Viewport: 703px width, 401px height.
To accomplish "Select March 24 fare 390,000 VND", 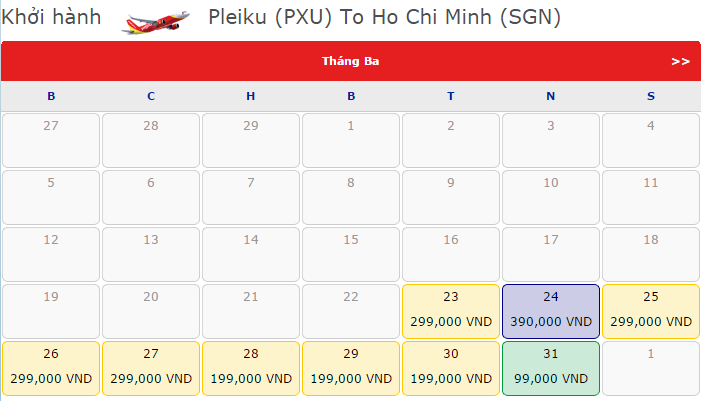I will click(x=550, y=311).
